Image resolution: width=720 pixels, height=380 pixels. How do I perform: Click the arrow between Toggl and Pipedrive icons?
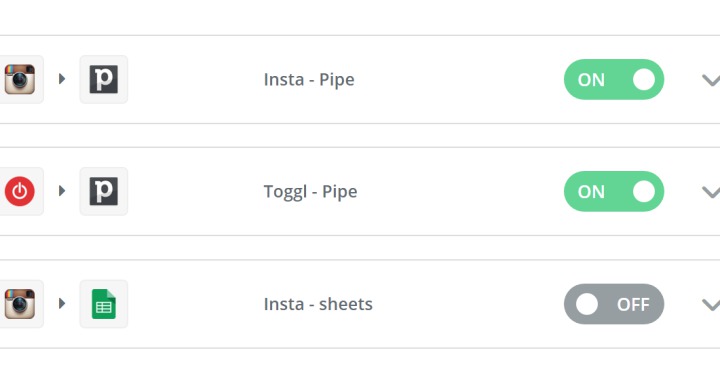(x=62, y=191)
